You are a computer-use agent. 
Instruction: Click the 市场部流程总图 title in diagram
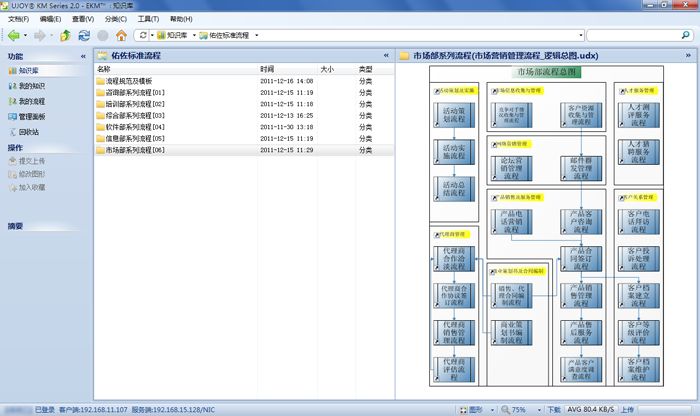(x=546, y=72)
